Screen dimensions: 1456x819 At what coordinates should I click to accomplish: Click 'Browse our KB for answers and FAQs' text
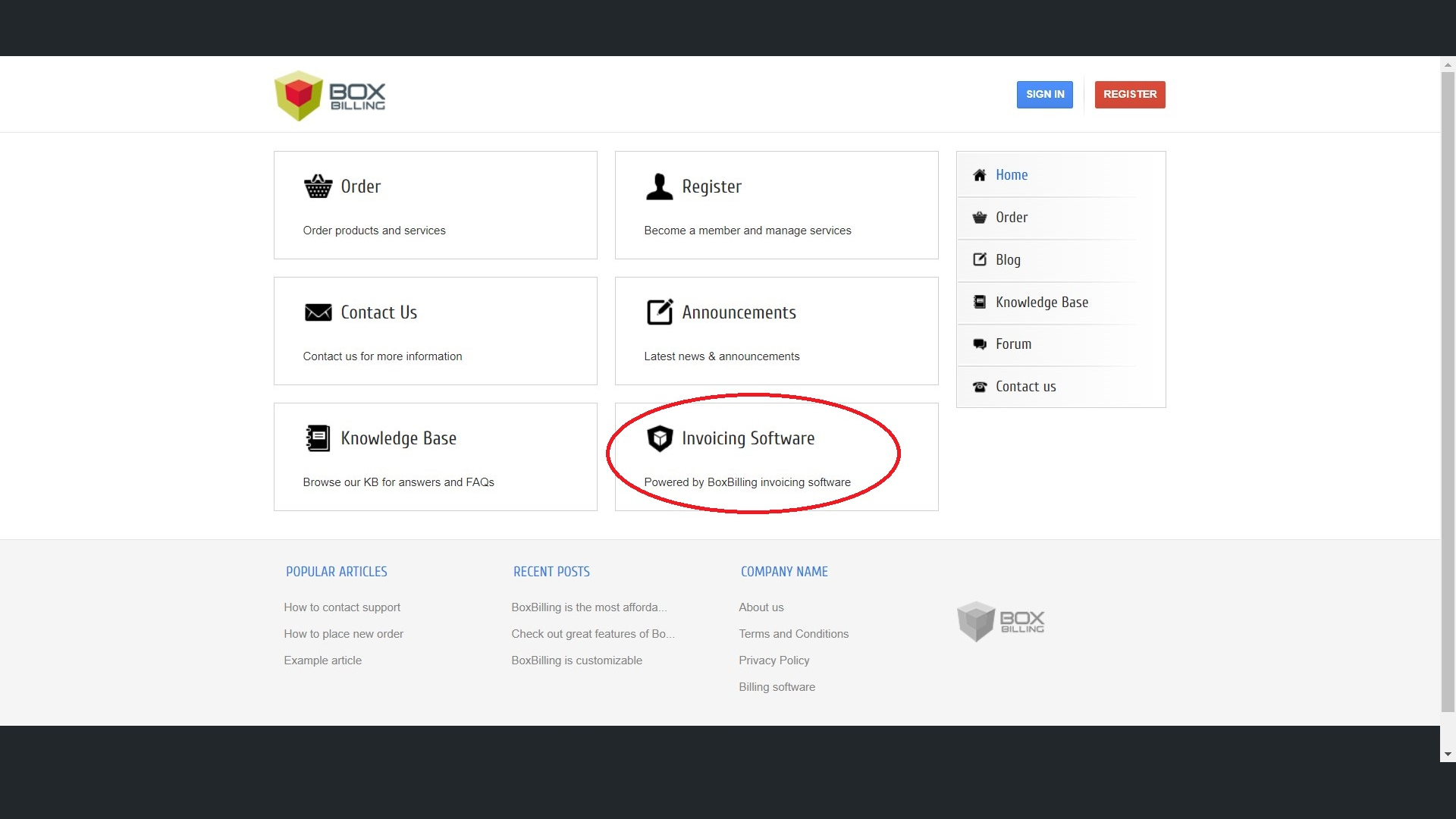pyautogui.click(x=398, y=482)
